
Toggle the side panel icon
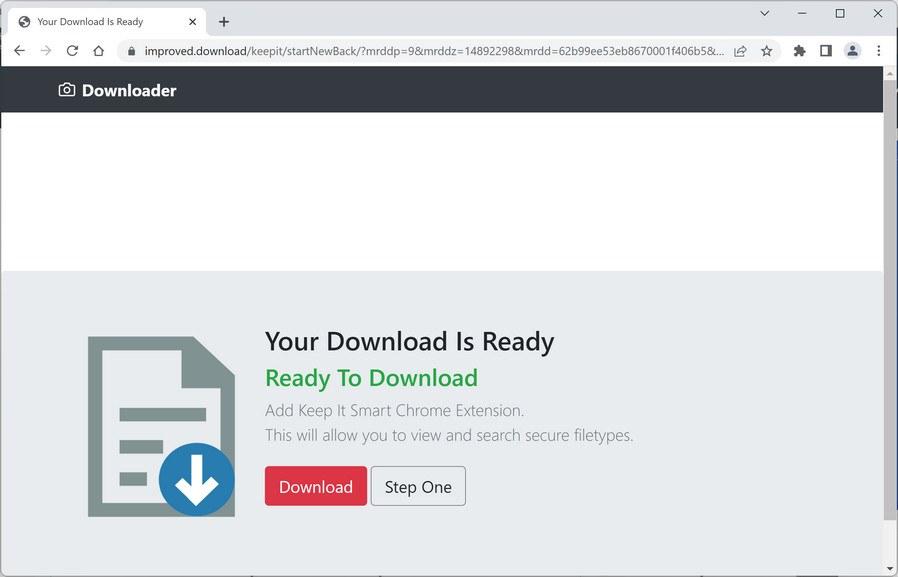[825, 50]
